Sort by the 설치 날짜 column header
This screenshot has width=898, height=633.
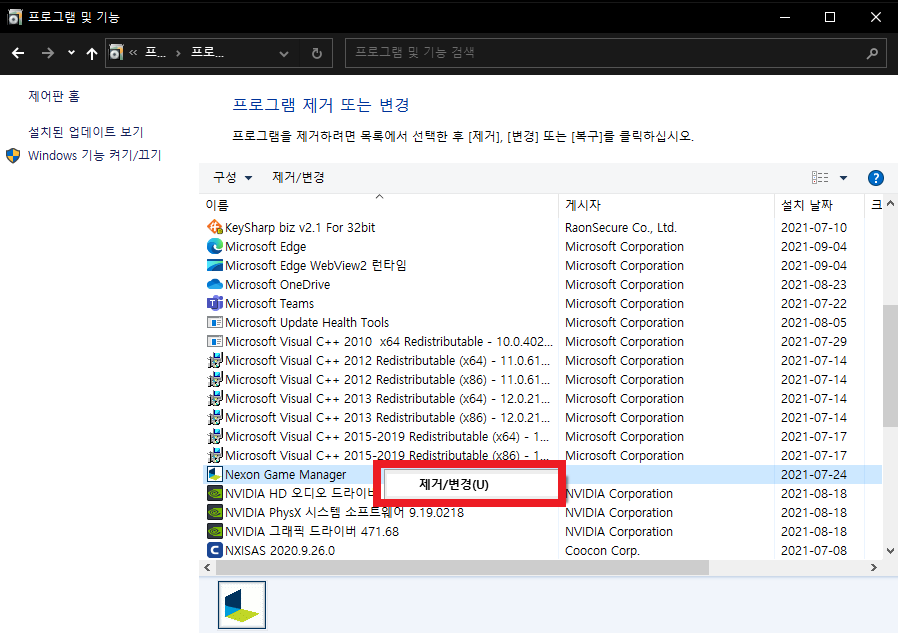click(807, 205)
